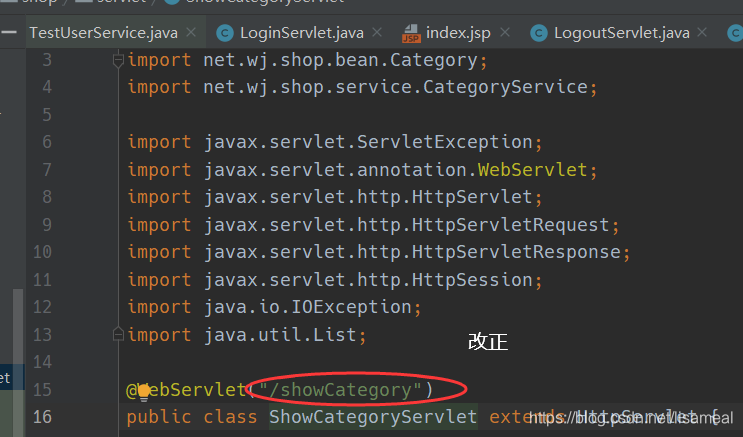
Task: Open the LoginServlet.java tab
Action: pos(301,33)
